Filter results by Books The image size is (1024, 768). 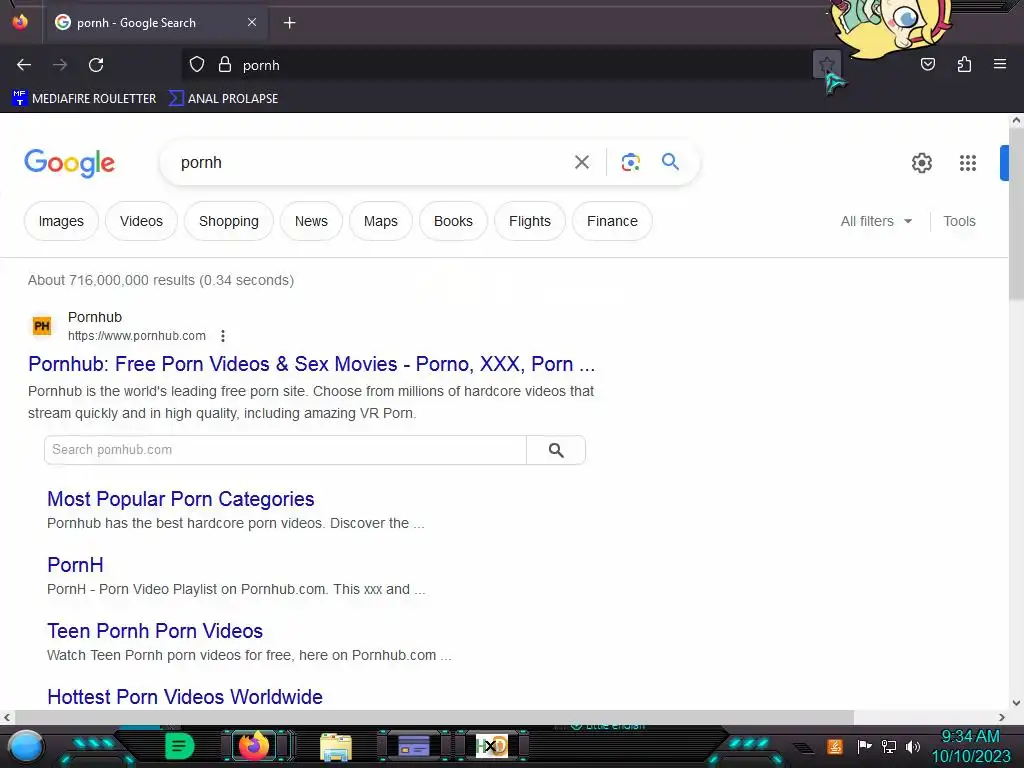pyautogui.click(x=453, y=221)
